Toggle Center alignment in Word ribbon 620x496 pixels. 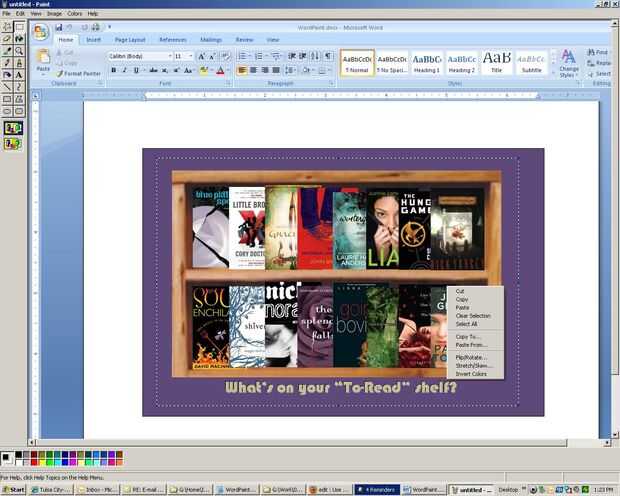tap(253, 70)
